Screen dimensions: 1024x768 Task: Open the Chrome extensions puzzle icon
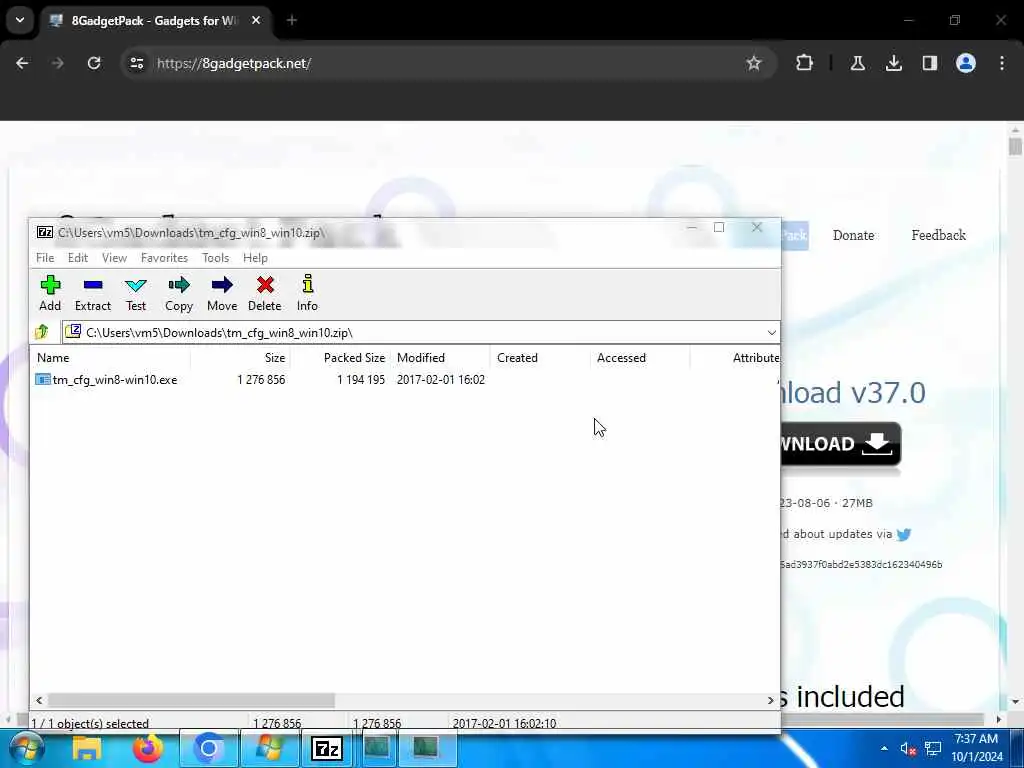(805, 63)
